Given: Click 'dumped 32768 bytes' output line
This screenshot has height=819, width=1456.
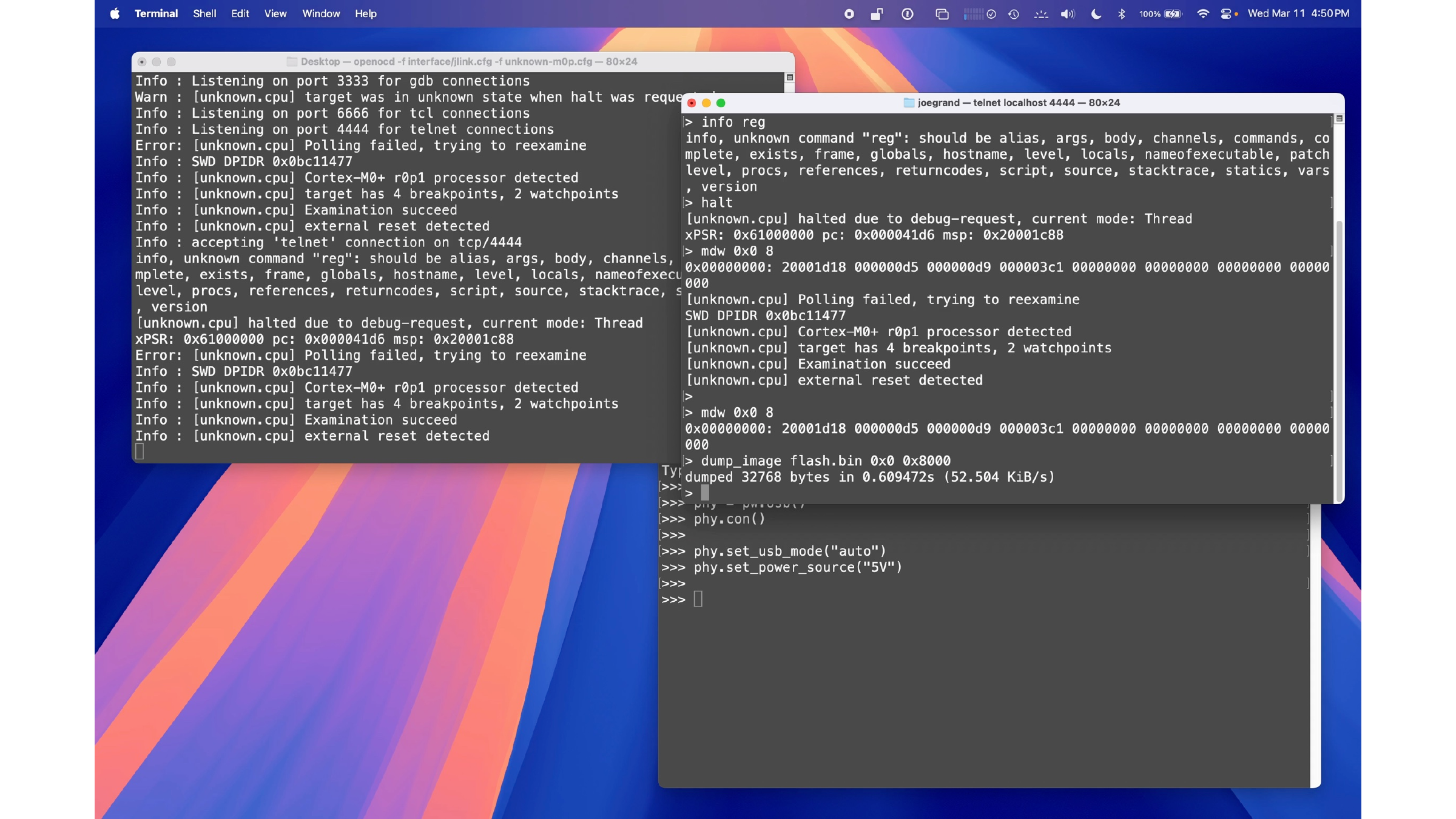Looking at the screenshot, I should (x=870, y=477).
